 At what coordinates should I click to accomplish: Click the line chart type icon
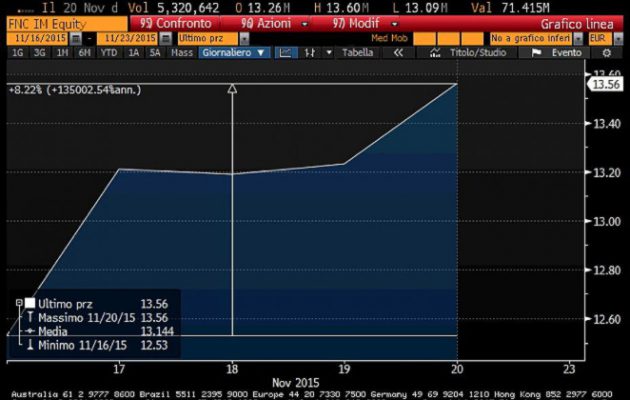click(x=287, y=52)
